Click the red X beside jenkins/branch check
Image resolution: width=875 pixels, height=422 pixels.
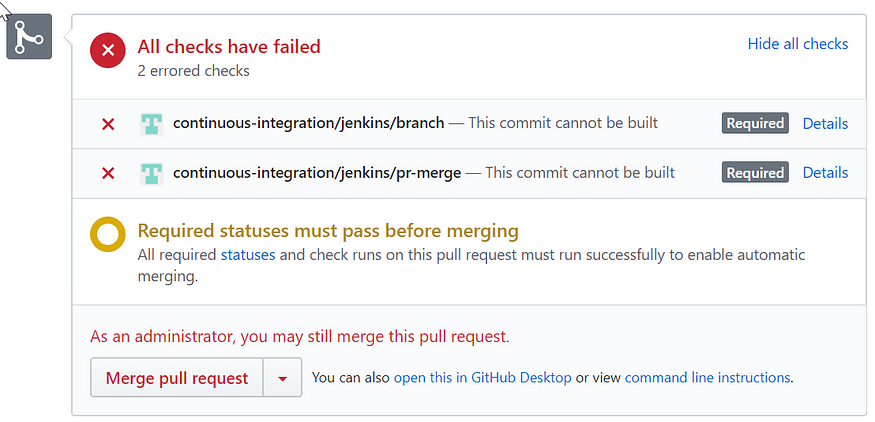[x=108, y=124]
